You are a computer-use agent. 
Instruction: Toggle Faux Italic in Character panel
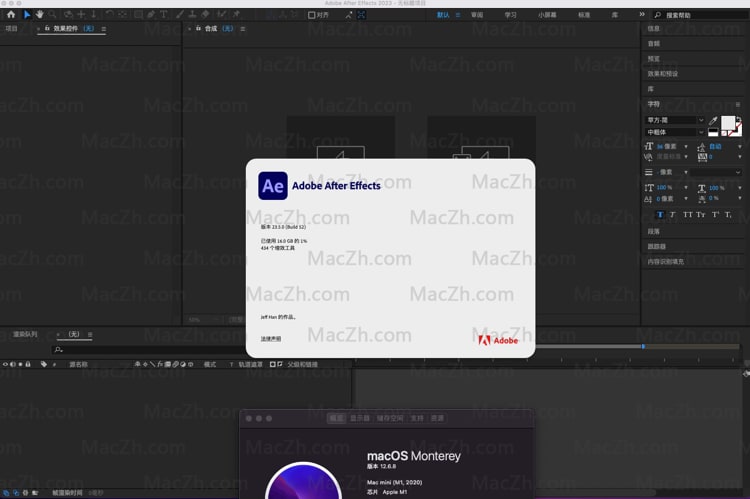(673, 215)
